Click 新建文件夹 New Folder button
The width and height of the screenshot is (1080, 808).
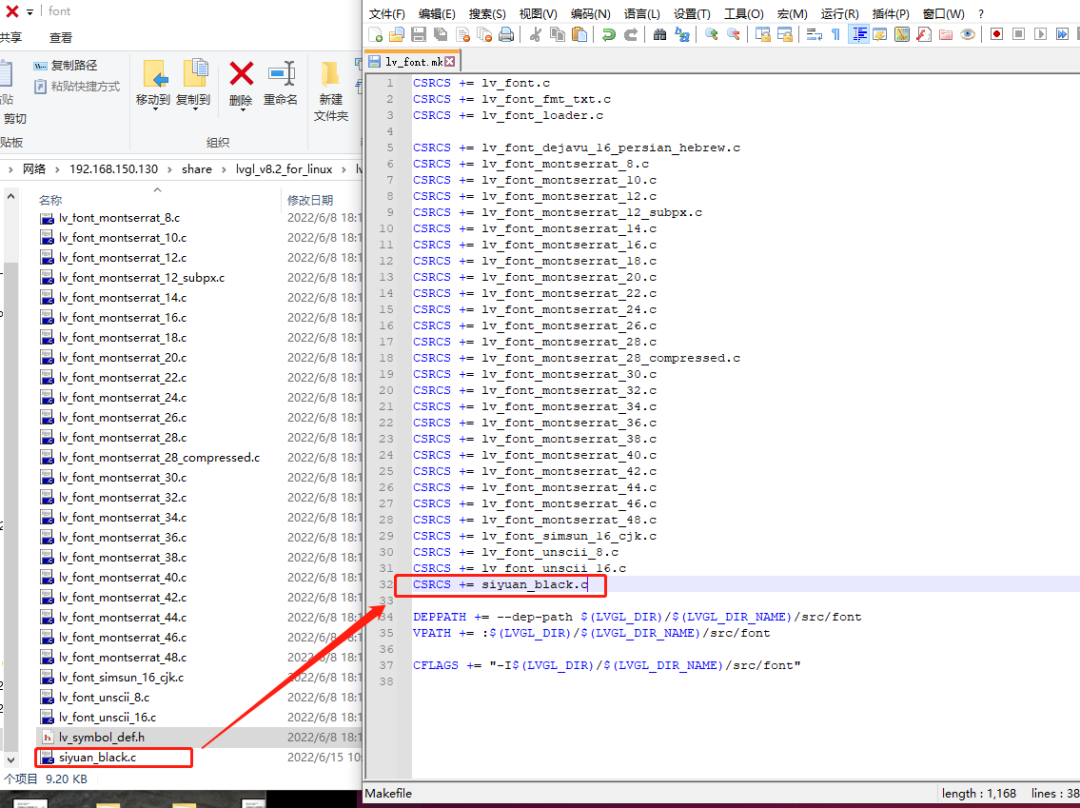[x=331, y=92]
